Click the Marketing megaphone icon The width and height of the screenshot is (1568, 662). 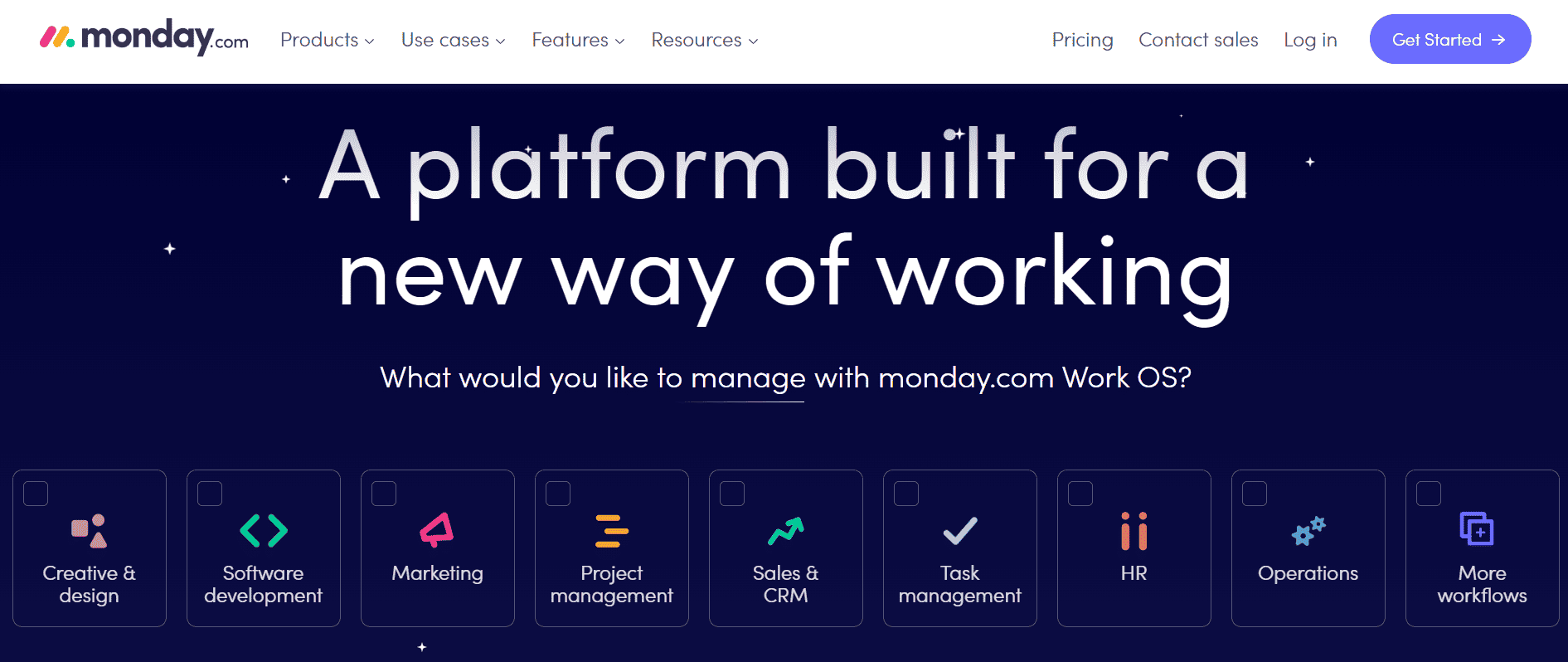(x=437, y=530)
